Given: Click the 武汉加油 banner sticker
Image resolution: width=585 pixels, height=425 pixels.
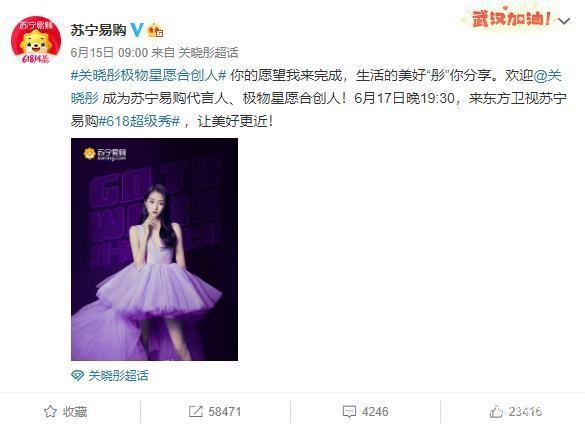Looking at the screenshot, I should [511, 18].
